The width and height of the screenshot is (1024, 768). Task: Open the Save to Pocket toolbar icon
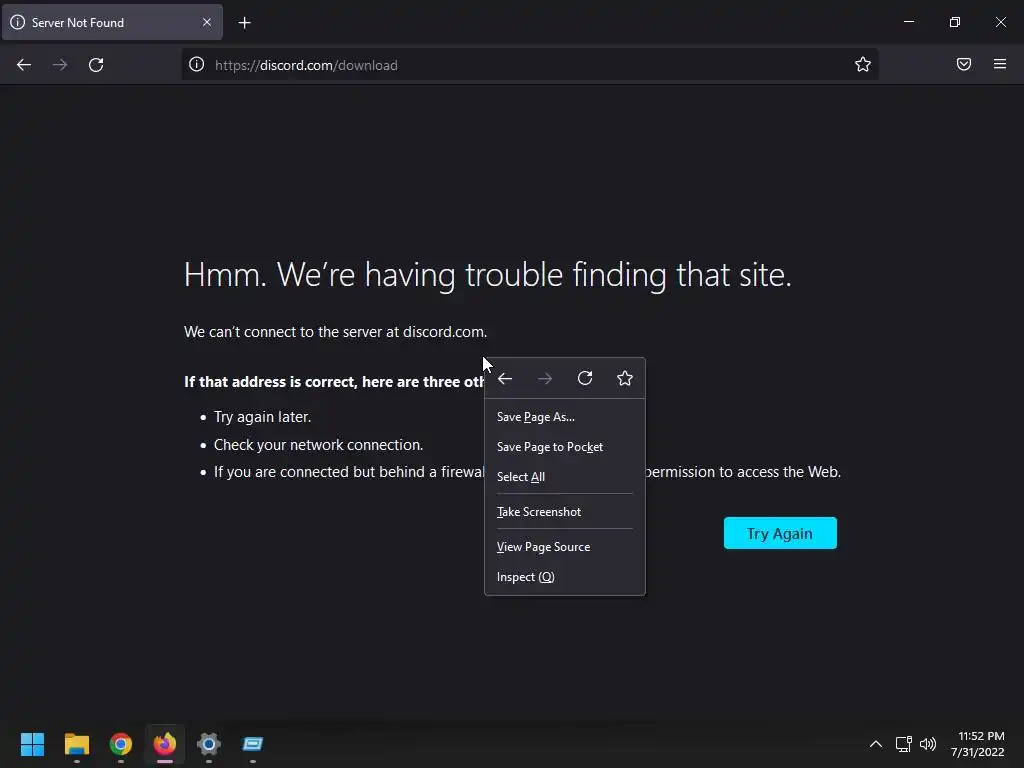point(964,64)
